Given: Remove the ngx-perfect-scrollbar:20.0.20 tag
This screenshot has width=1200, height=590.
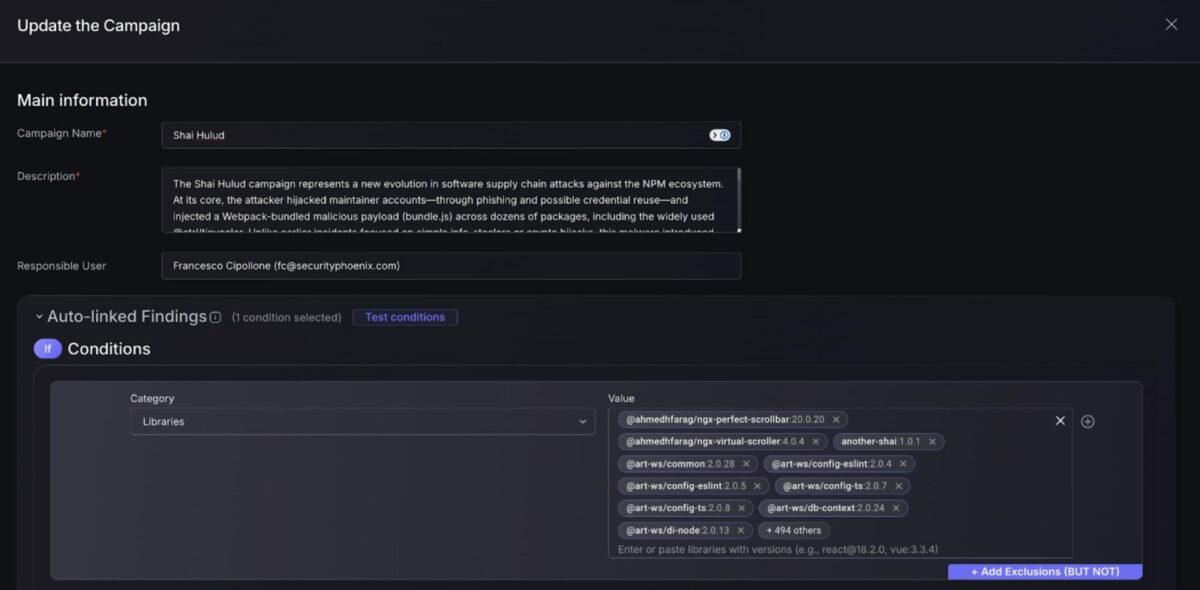Looking at the screenshot, I should (836, 420).
